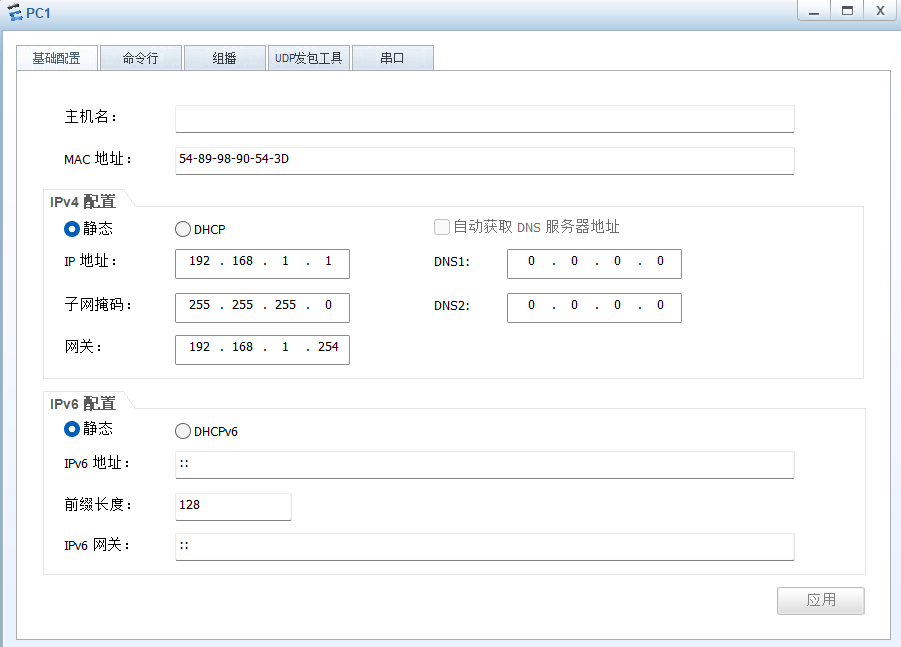
Task: Click the IPv6 地址 input field
Action: pyautogui.click(x=484, y=464)
